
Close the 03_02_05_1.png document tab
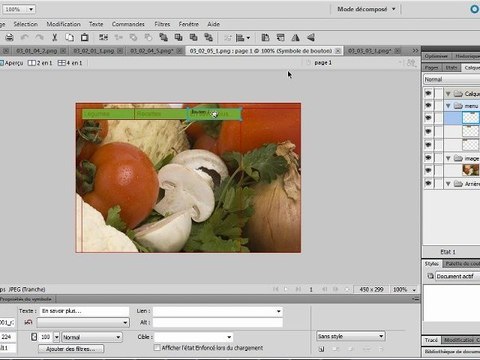(338, 51)
